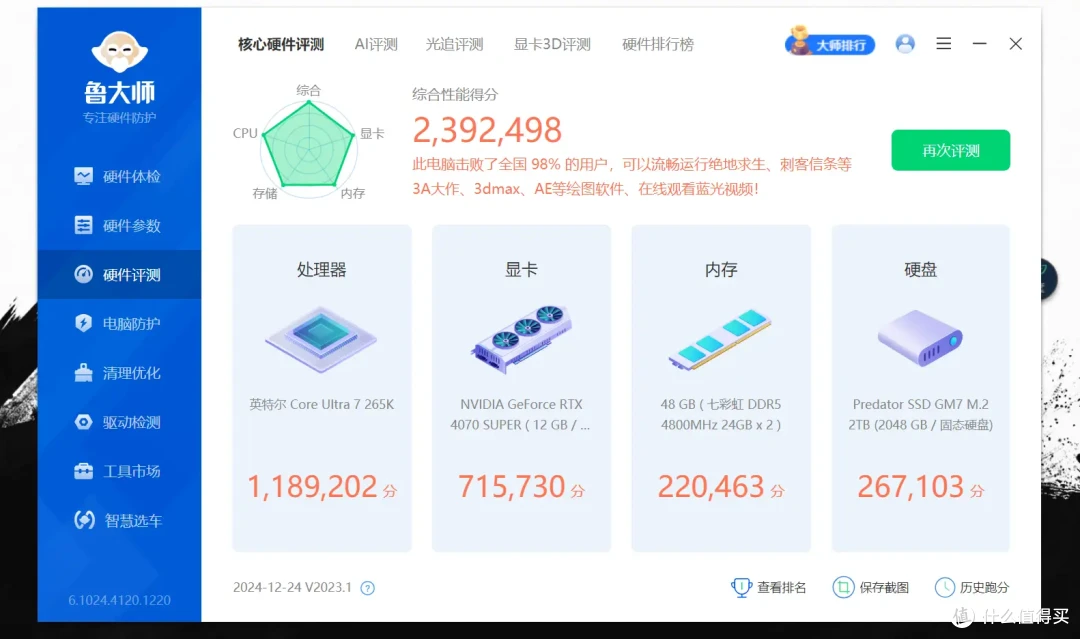Open the hamburger menu icon
Image resolution: width=1080 pixels, height=639 pixels.
click(x=944, y=43)
